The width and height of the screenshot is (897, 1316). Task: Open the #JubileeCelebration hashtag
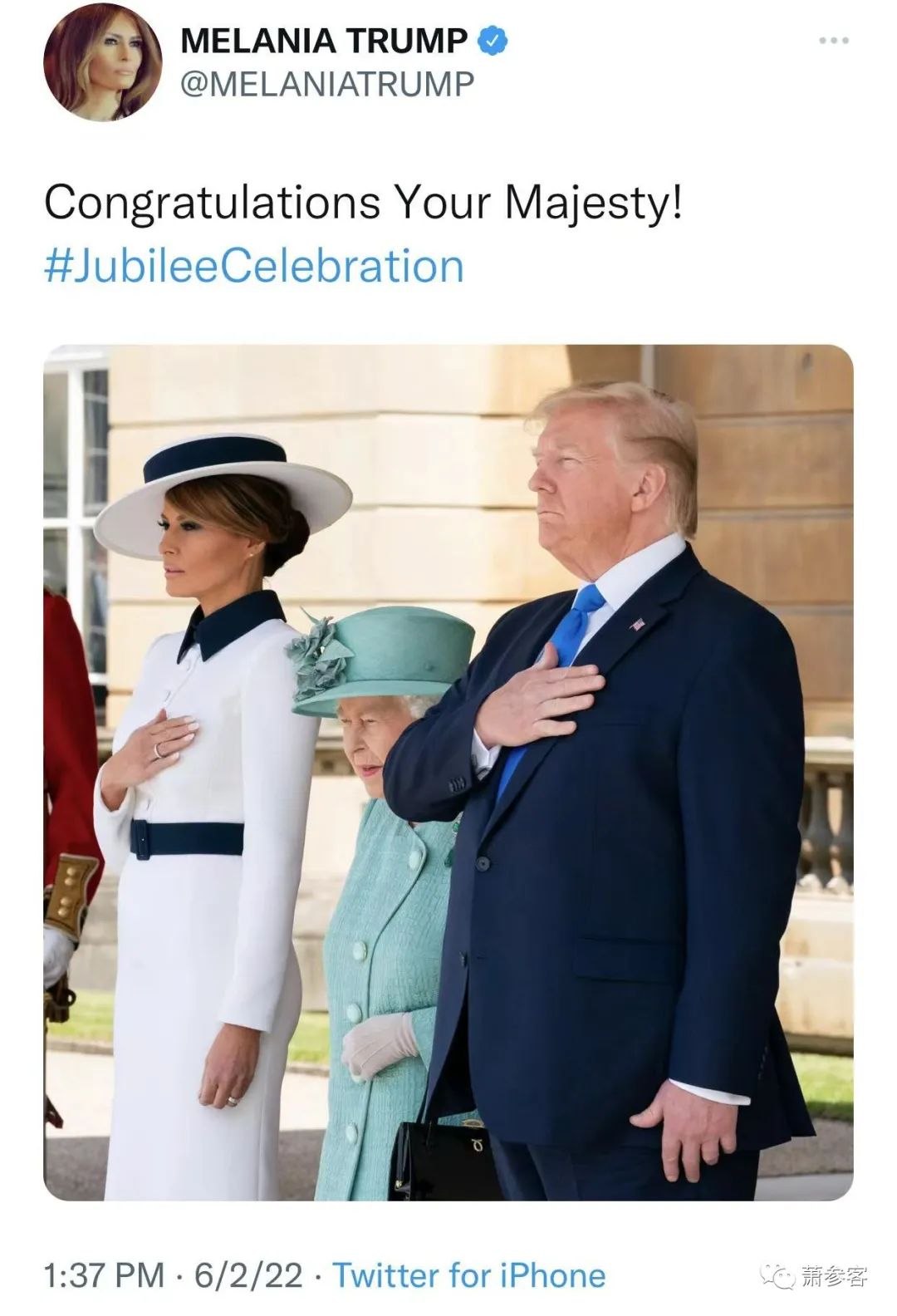tap(253, 266)
